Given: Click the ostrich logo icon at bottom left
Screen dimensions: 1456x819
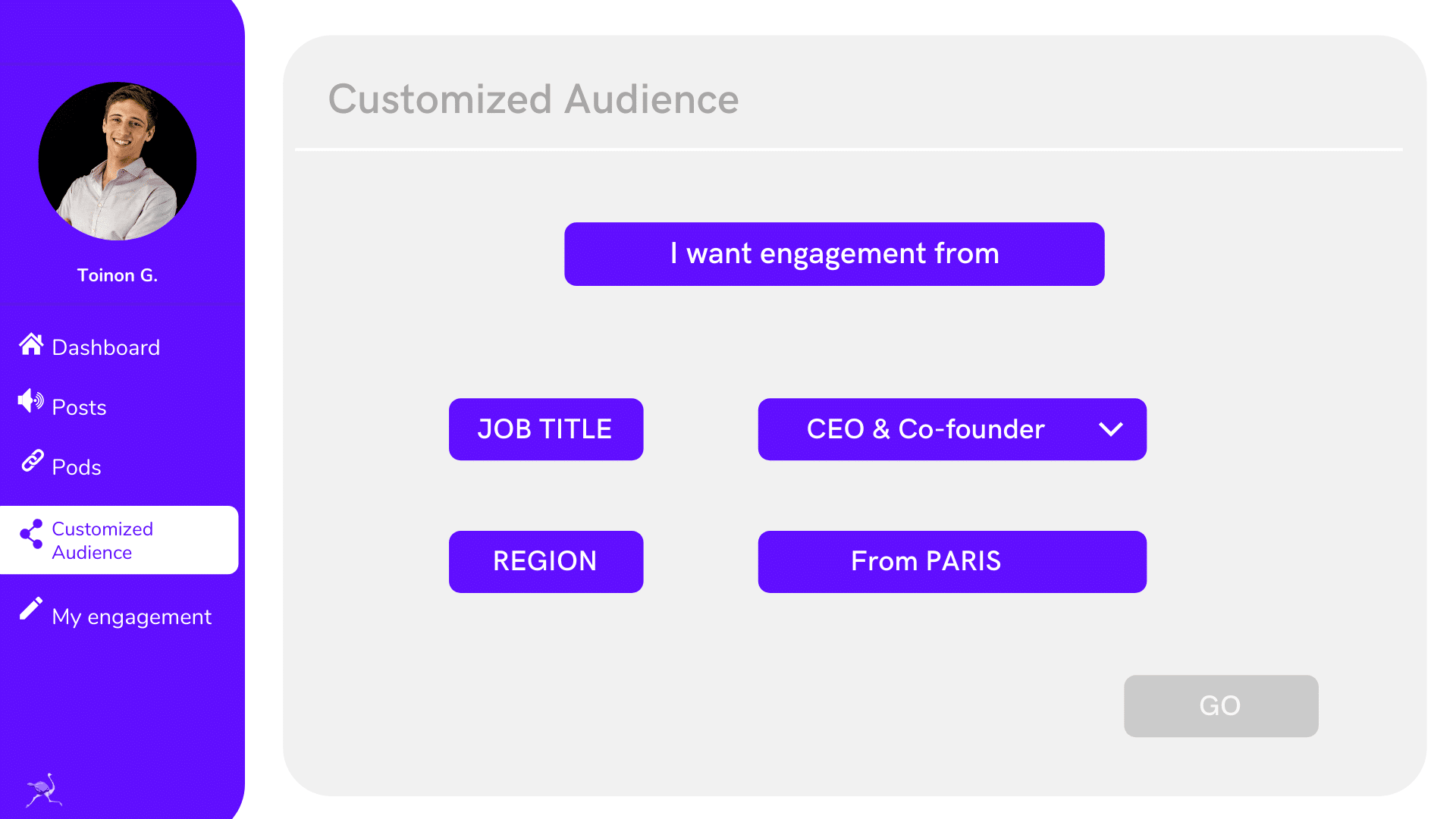Looking at the screenshot, I should tap(40, 789).
